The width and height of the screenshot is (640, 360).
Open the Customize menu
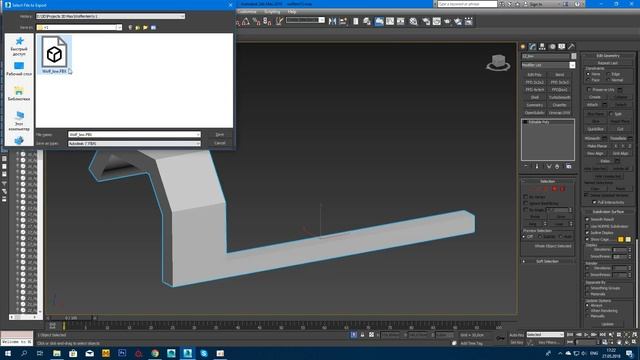pos(247,12)
